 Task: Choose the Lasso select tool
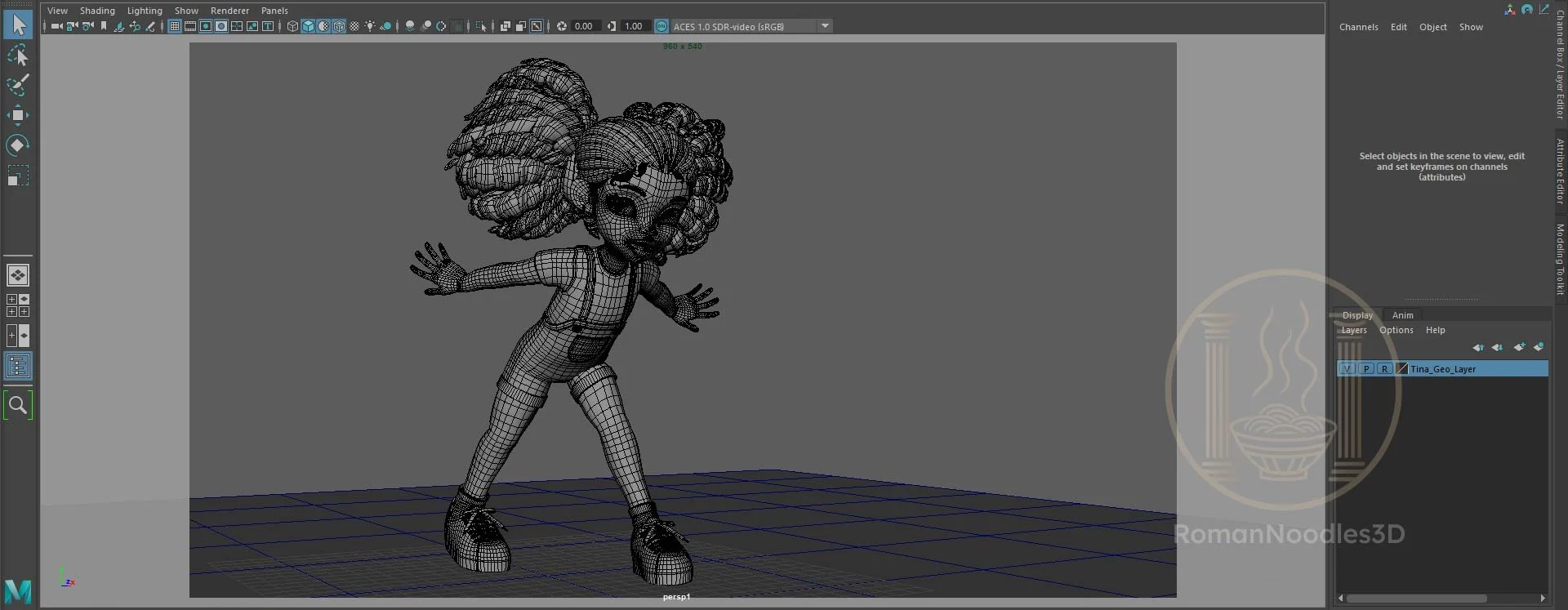click(18, 56)
